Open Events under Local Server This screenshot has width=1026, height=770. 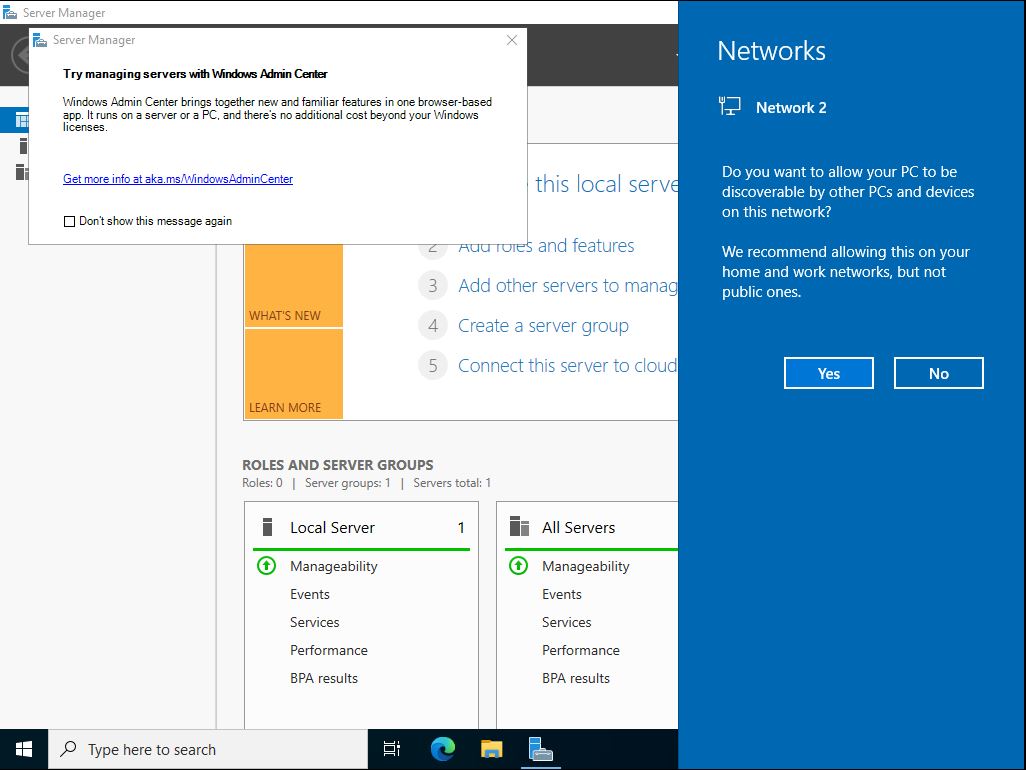click(310, 594)
